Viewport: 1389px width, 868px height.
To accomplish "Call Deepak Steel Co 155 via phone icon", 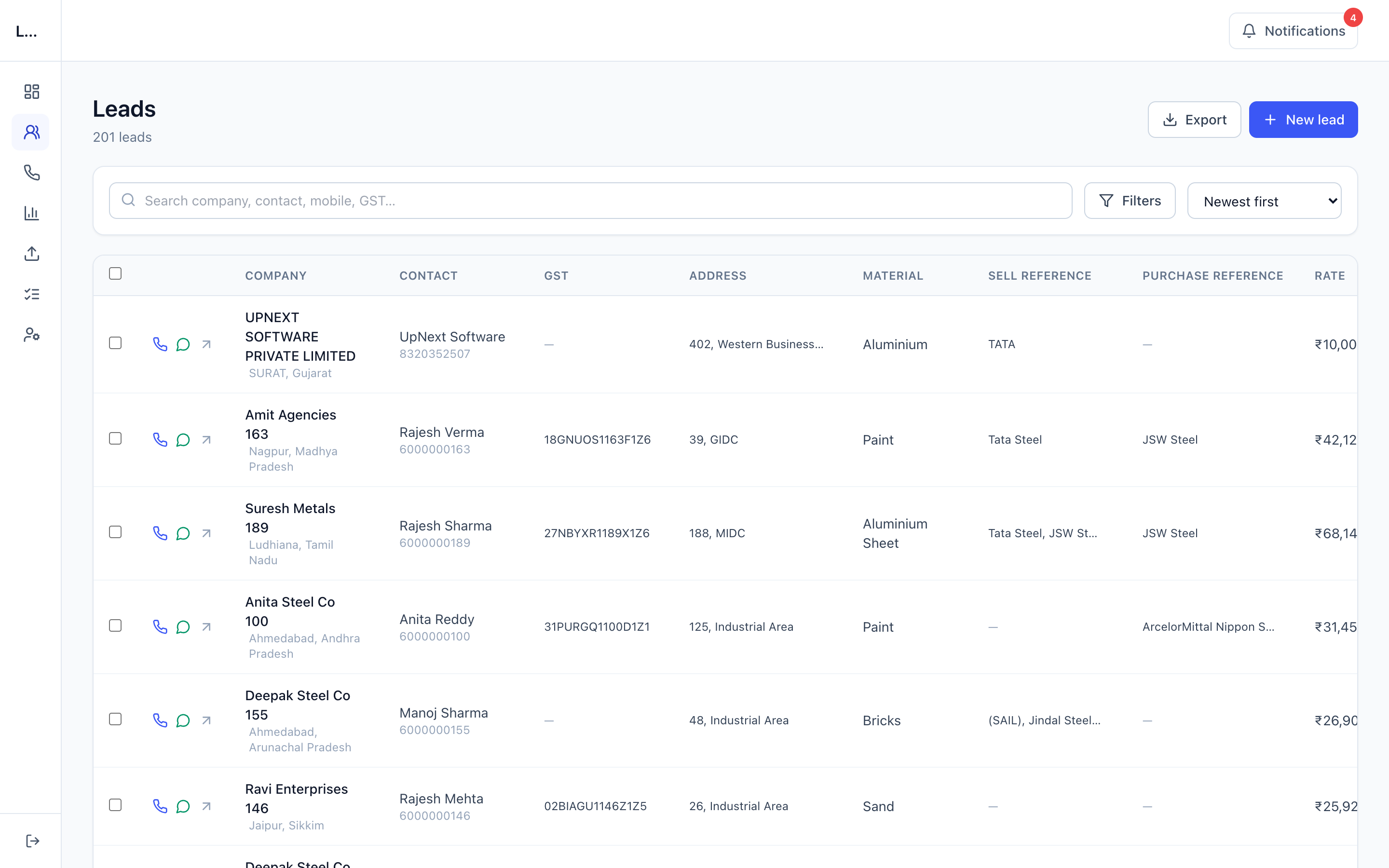I will point(160,720).
